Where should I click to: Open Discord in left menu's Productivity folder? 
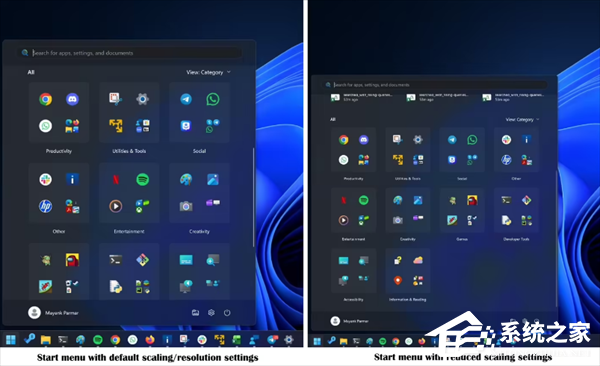pos(72,99)
